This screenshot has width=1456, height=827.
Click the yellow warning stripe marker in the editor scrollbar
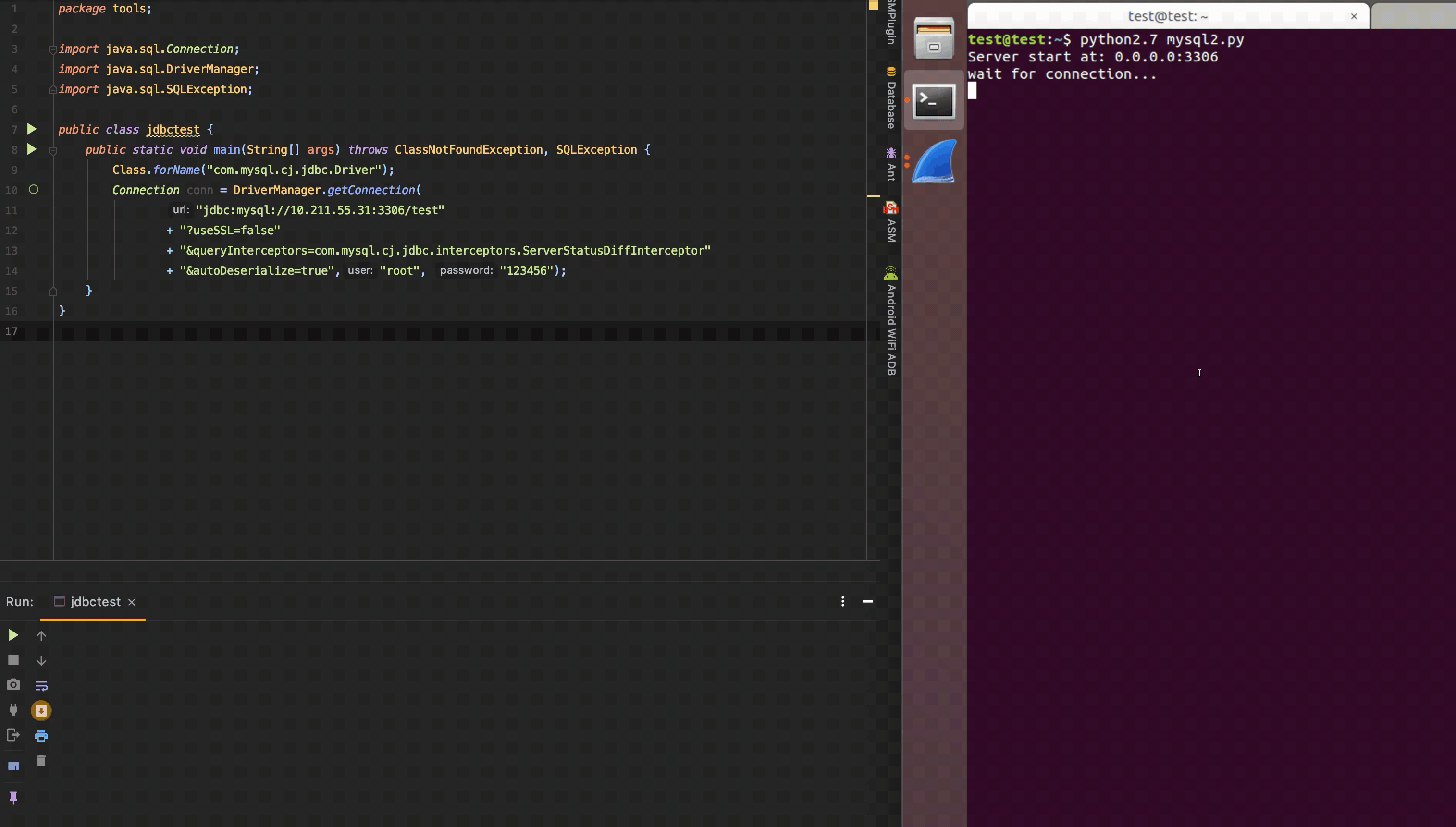[873, 196]
